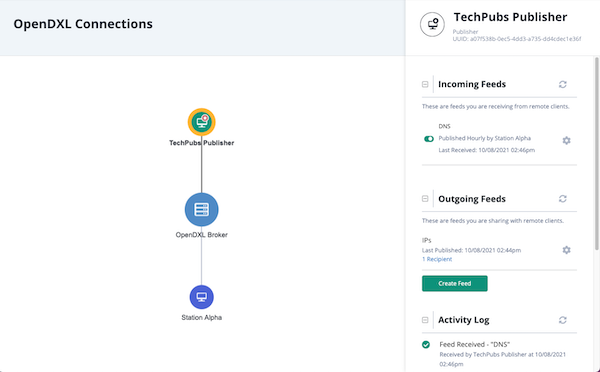This screenshot has width=600, height=372.
Task: Click the Feed Received - "DNS" log entry
Action: 474,344
